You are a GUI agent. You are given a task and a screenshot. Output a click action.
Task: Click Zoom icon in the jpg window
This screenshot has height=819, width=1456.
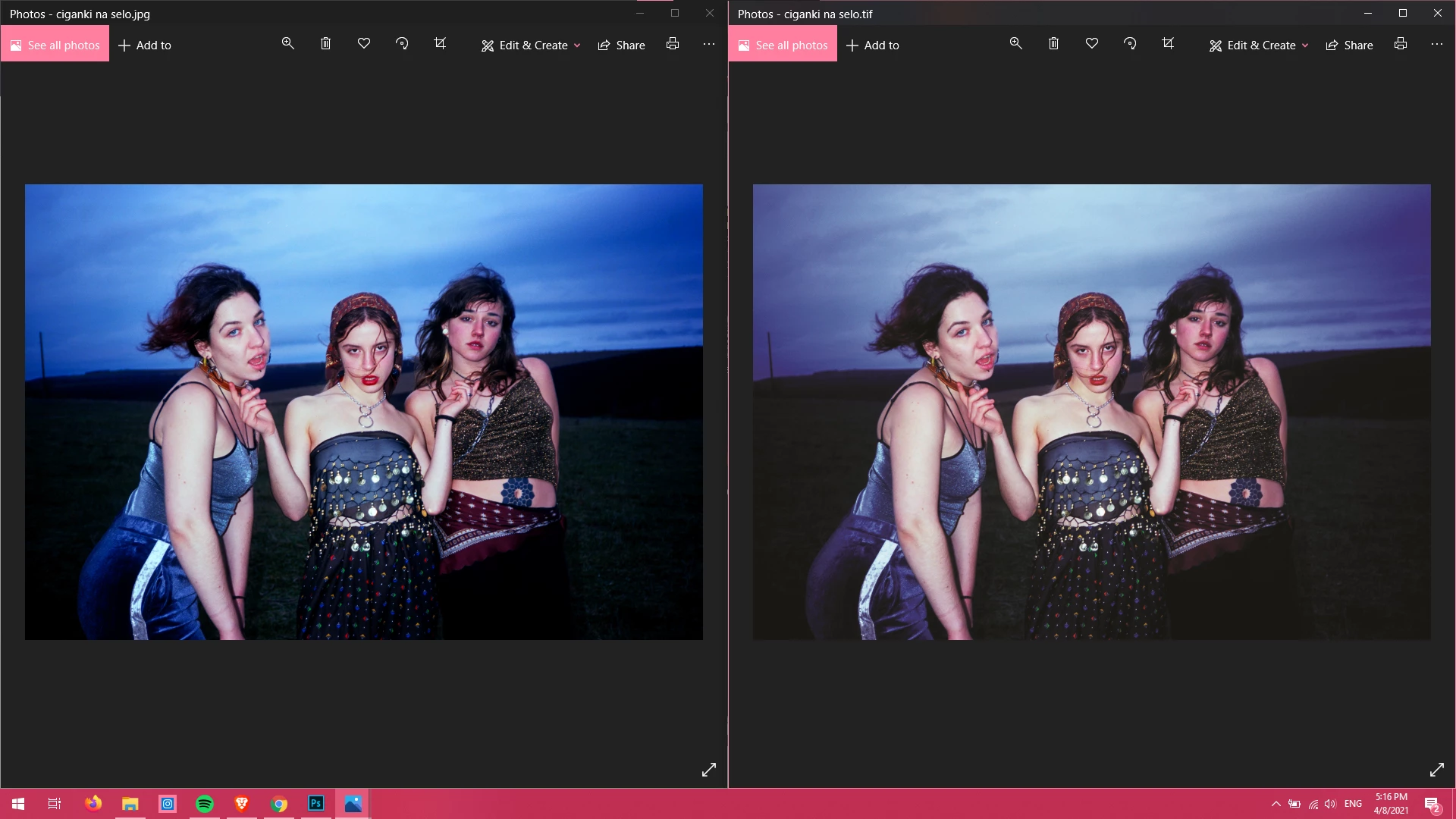click(x=287, y=44)
